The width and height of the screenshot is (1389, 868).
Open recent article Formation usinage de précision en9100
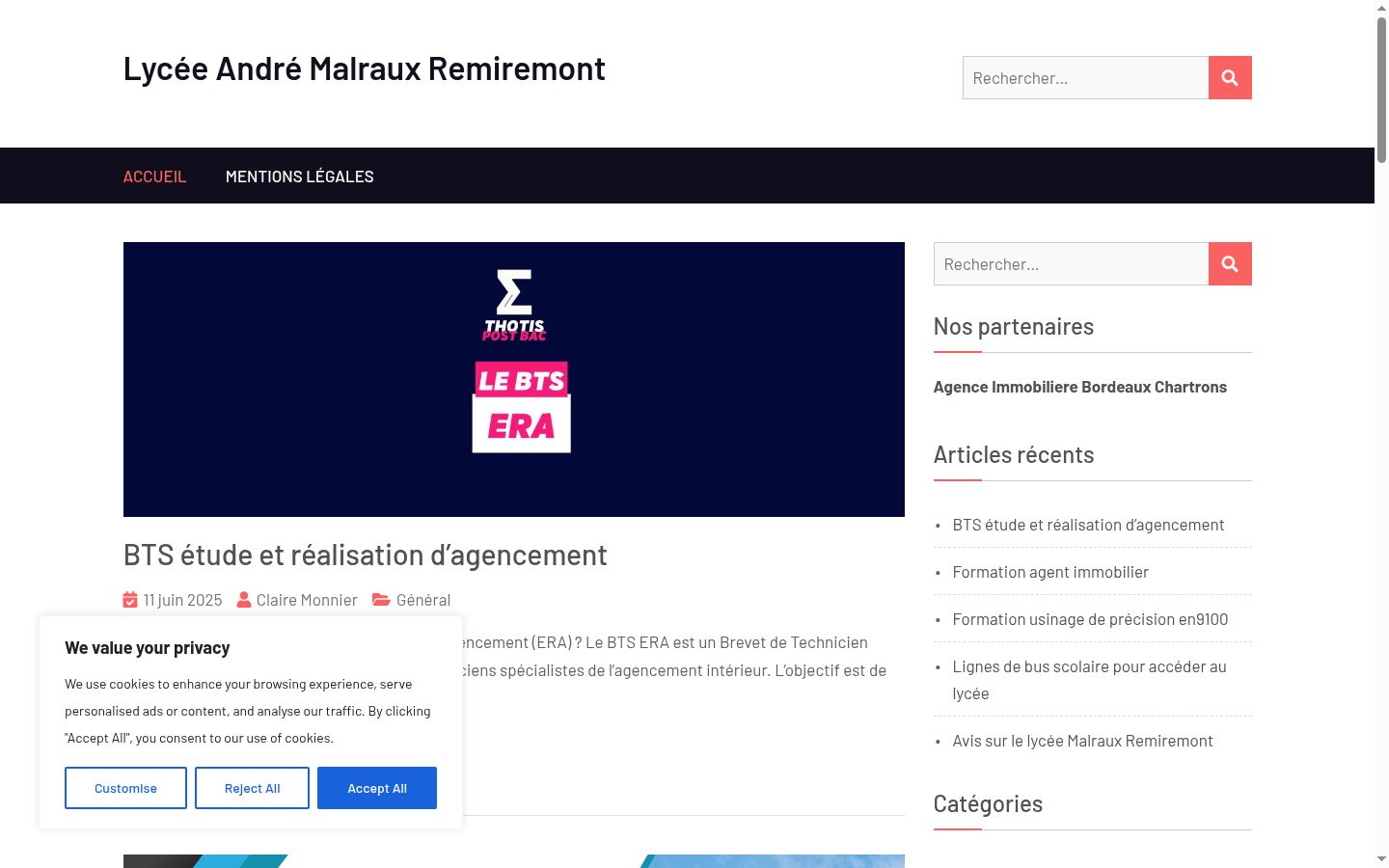click(x=1090, y=619)
